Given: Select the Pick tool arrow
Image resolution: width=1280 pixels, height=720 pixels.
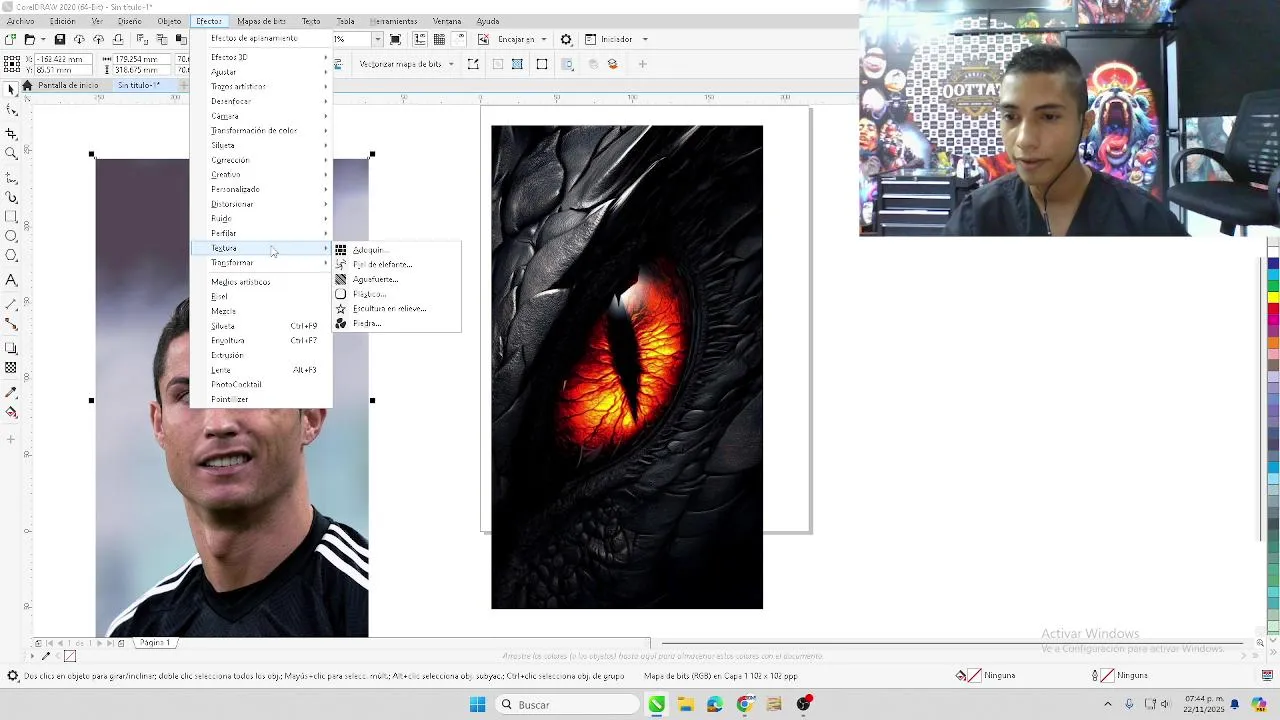Looking at the screenshot, I should (x=11, y=89).
